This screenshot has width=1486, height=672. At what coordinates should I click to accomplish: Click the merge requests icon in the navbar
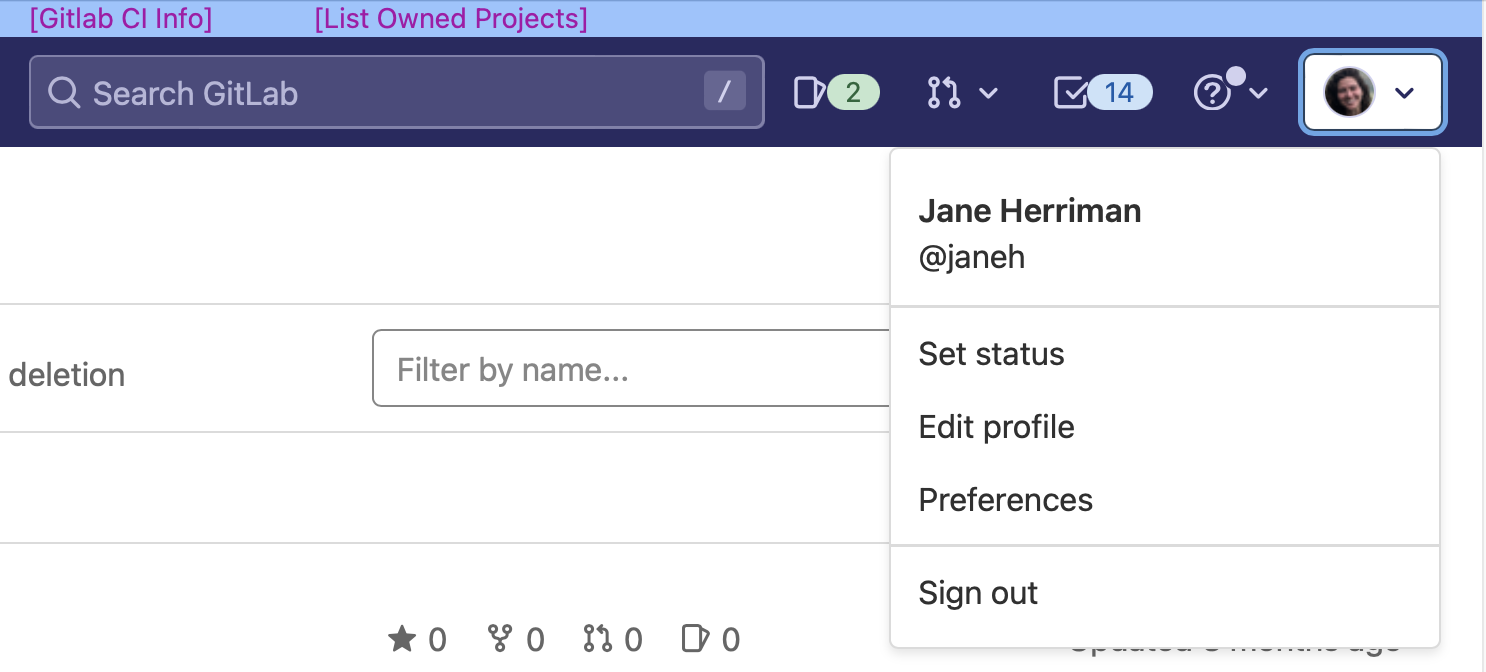943,93
